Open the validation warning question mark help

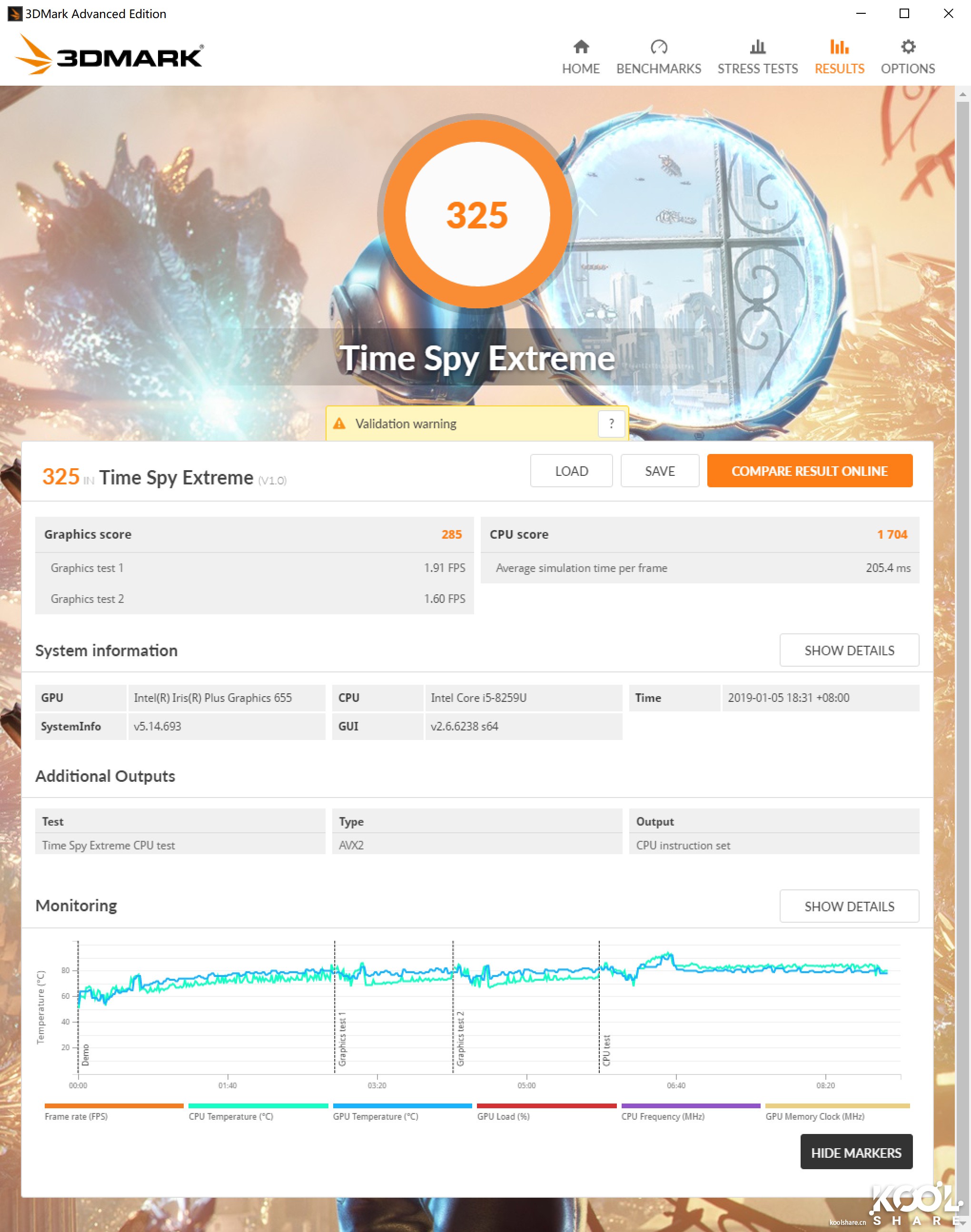point(611,424)
